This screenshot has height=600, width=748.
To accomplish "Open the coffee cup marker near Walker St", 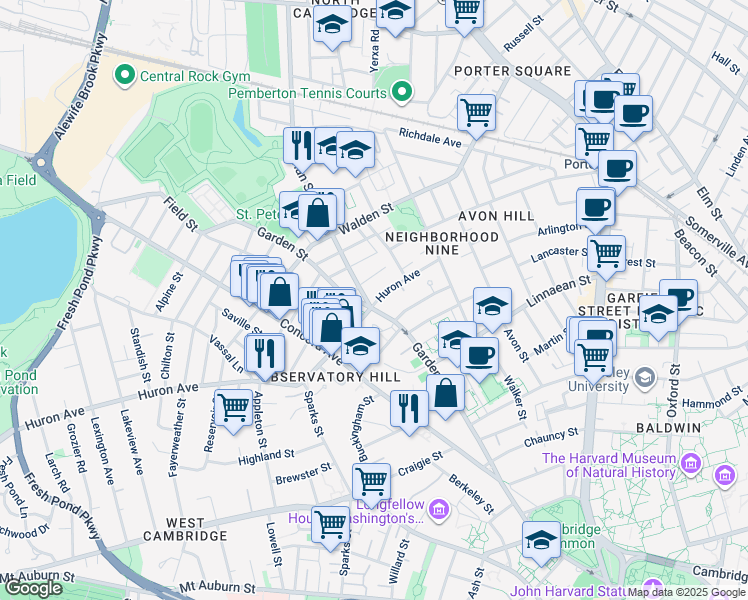I will 479,358.
